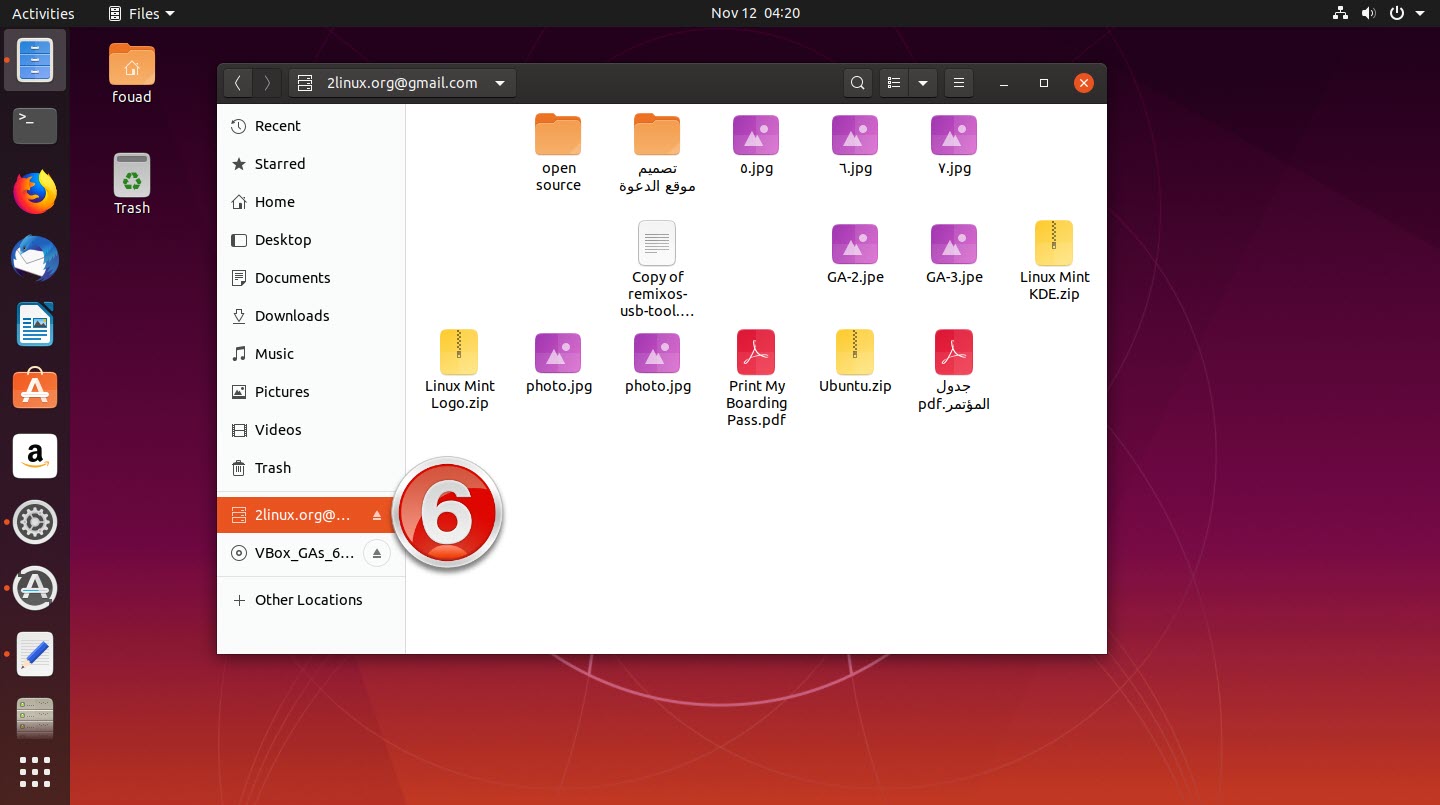The height and width of the screenshot is (805, 1440).
Task: Select the تصميم موقع الدعوة folder
Action: (657, 153)
